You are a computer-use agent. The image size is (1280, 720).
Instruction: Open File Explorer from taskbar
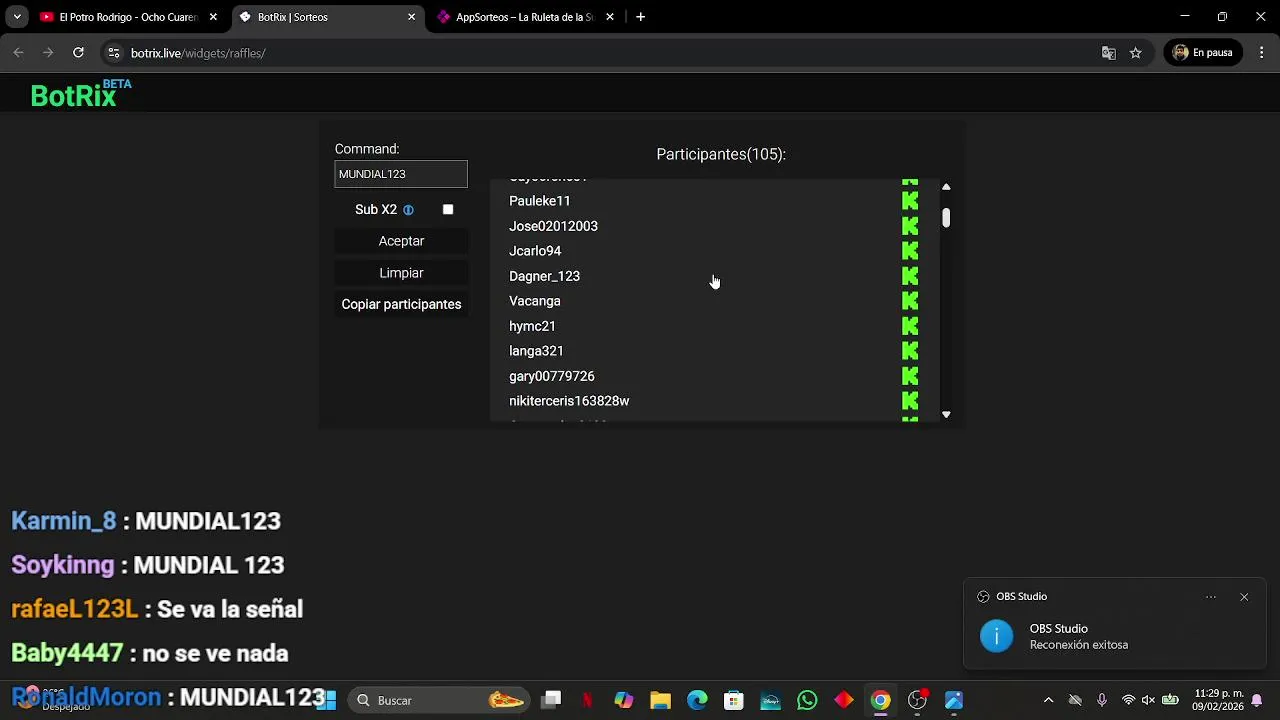660,700
